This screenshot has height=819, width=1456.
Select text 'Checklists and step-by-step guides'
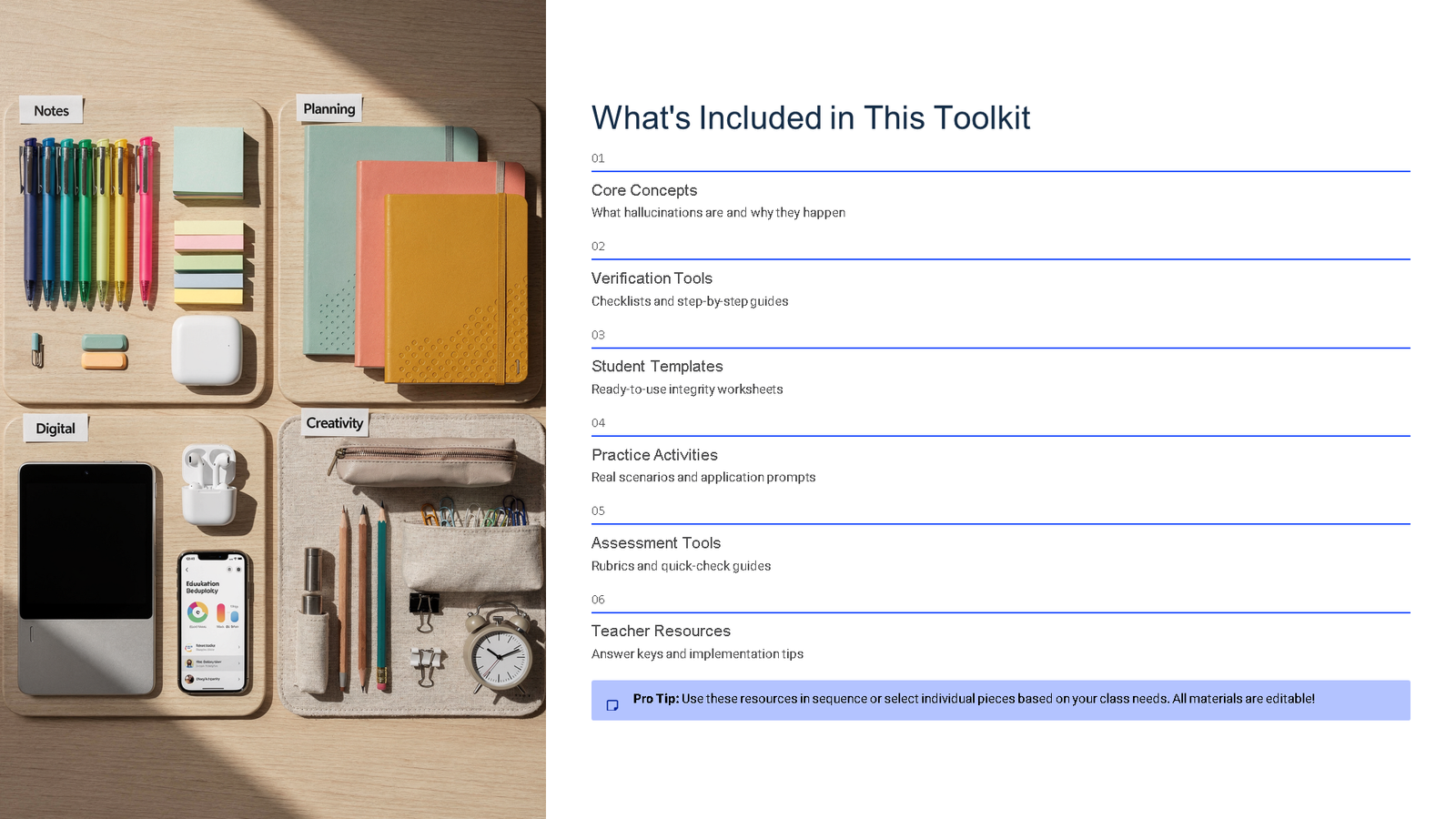689,301
